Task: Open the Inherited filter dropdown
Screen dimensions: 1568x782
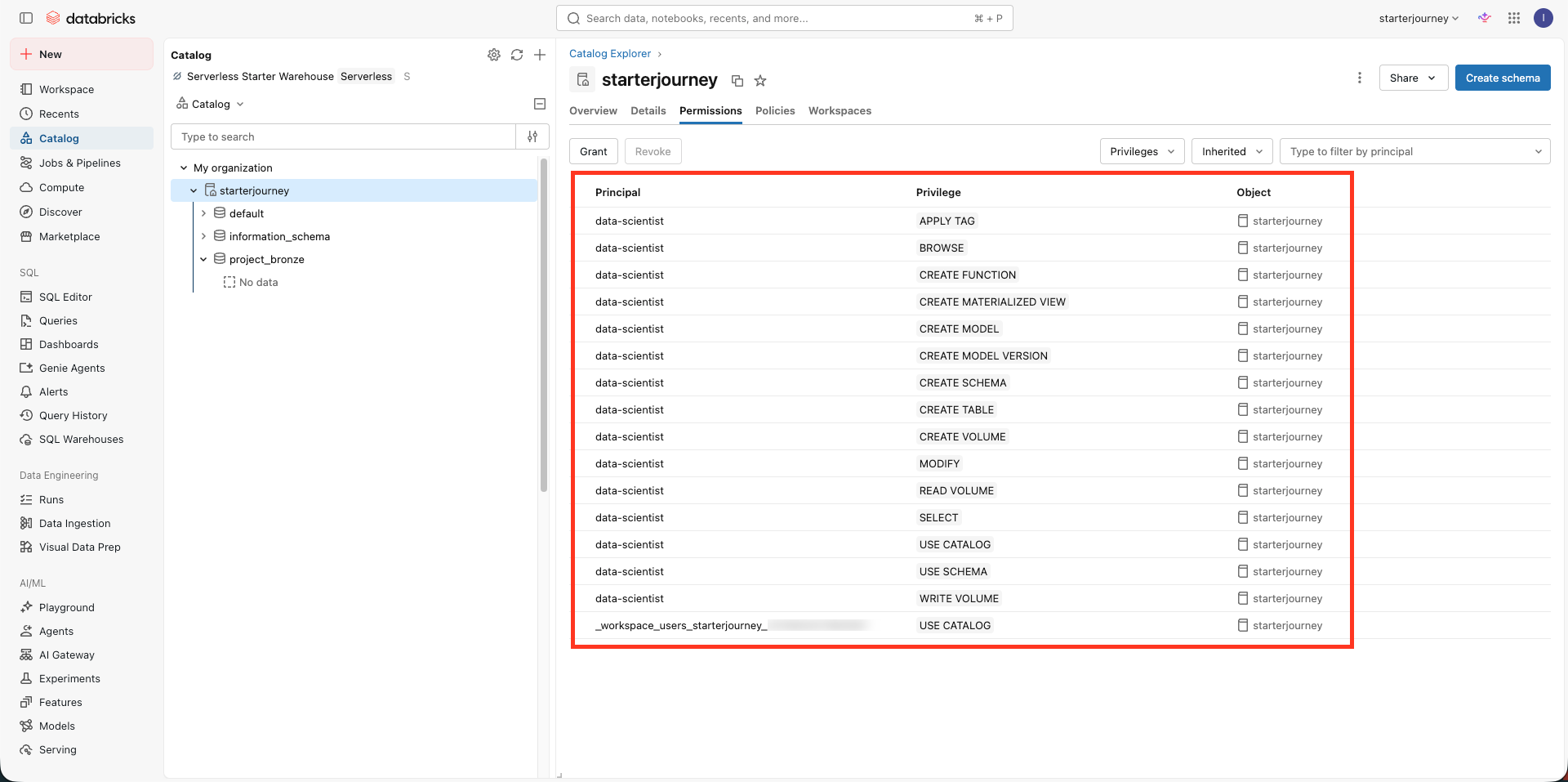Action: click(x=1232, y=151)
